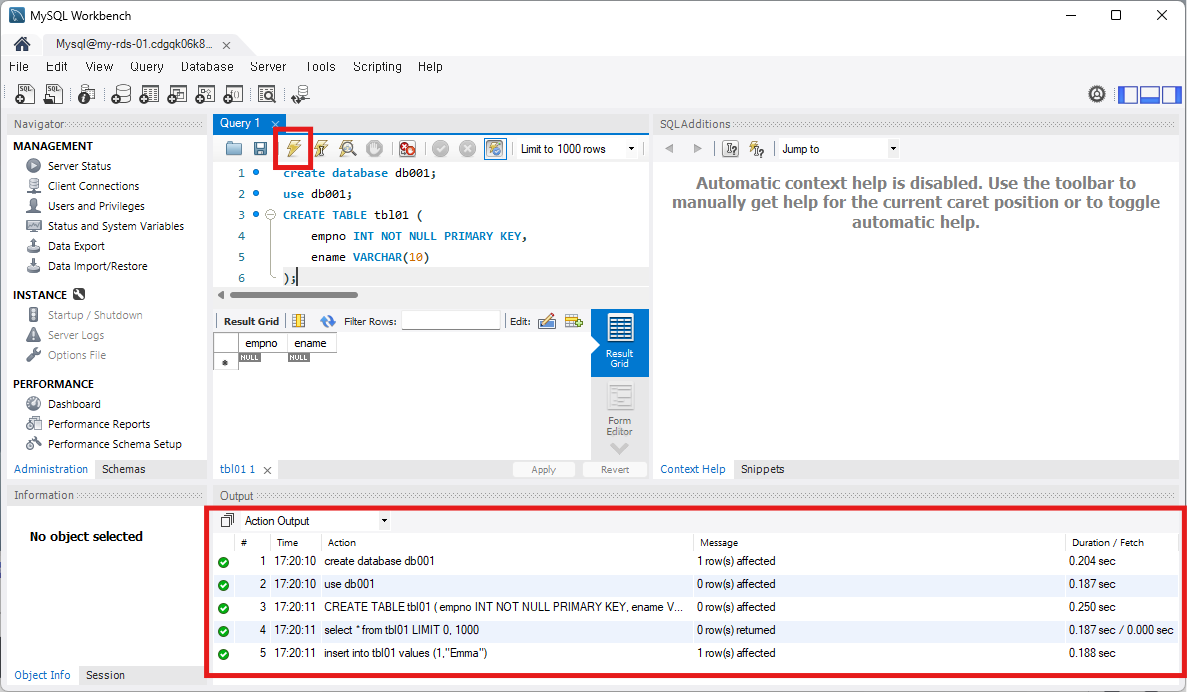Open Users and Privileges
Viewport: 1187px width, 692px height.
pyautogui.click(x=96, y=206)
